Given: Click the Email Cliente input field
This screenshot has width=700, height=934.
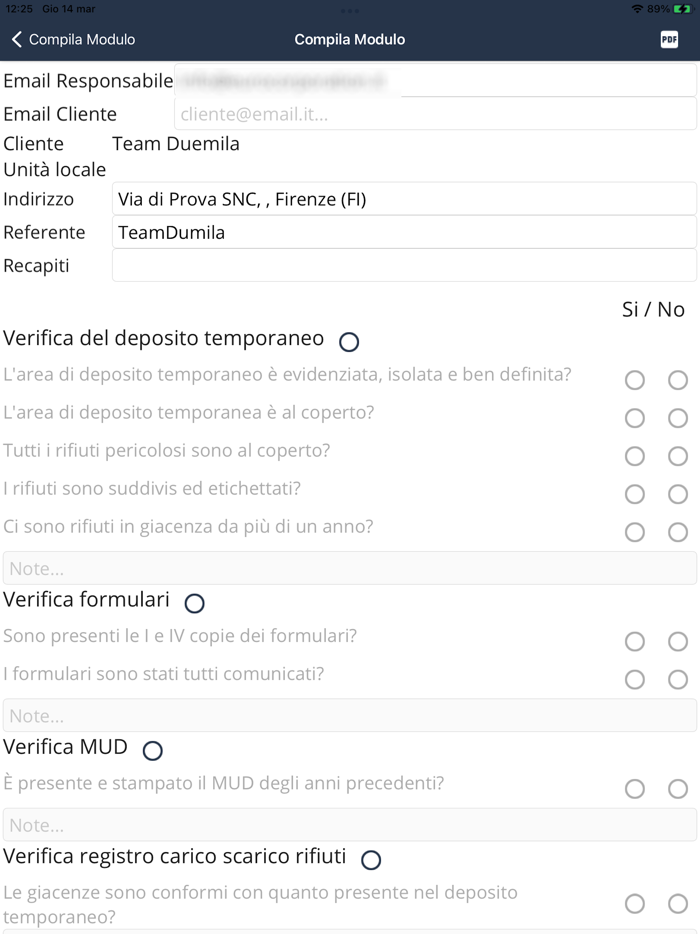Looking at the screenshot, I should pos(435,113).
